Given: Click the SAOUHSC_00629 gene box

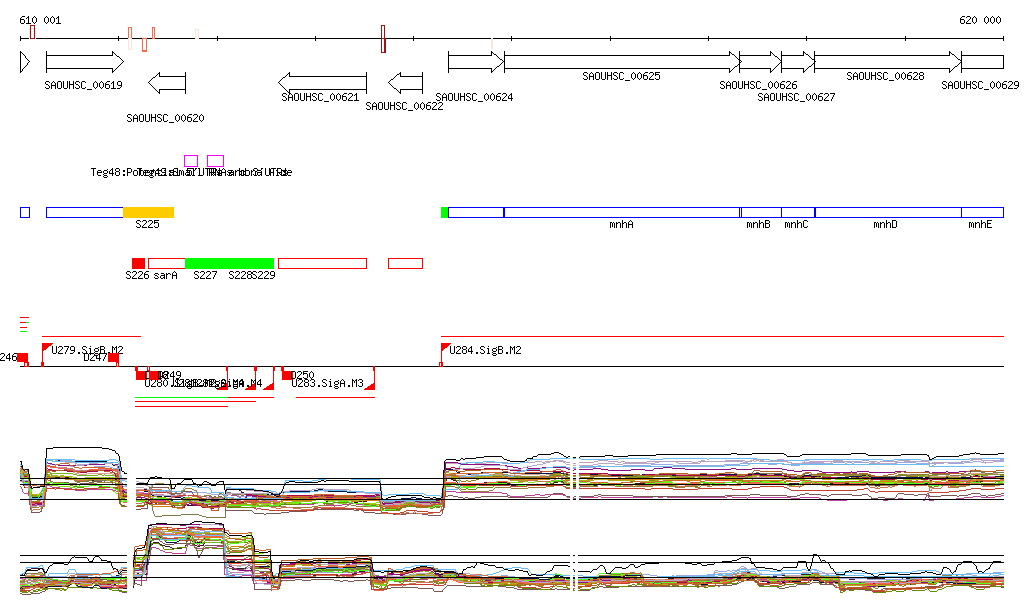Looking at the screenshot, I should tap(983, 62).
